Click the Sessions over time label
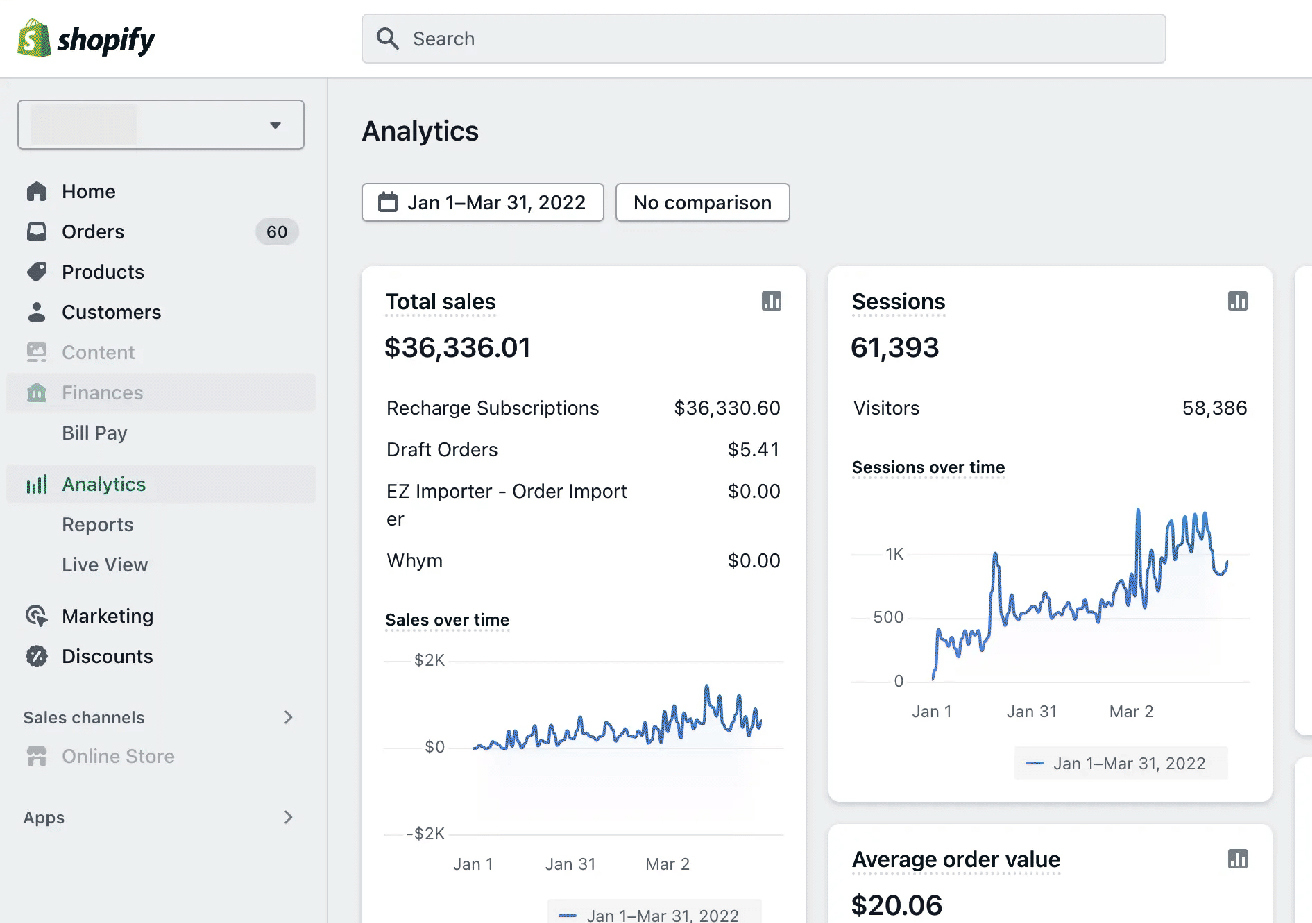The width and height of the screenshot is (1312, 923). coord(928,467)
